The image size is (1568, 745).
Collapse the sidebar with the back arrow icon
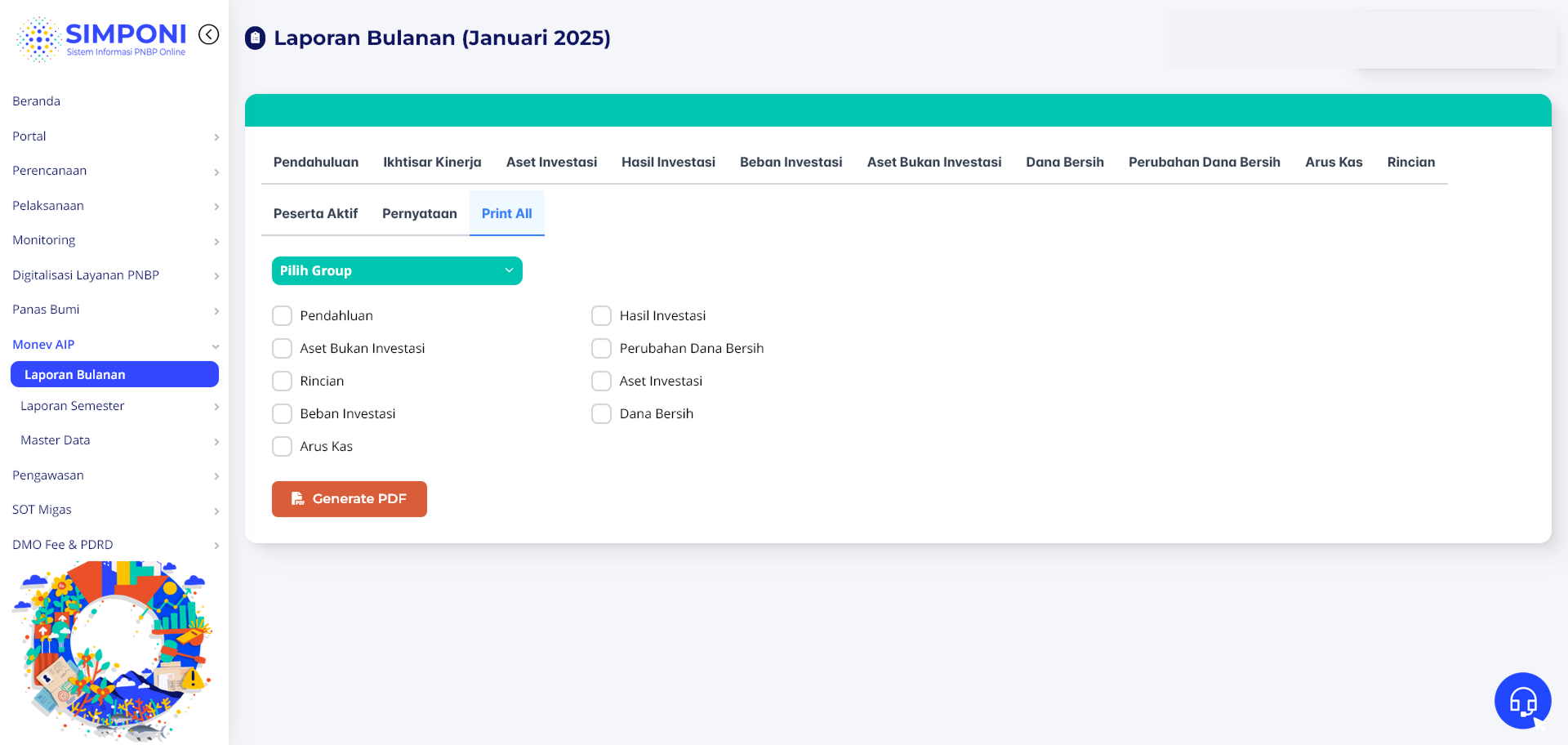pyautogui.click(x=209, y=34)
